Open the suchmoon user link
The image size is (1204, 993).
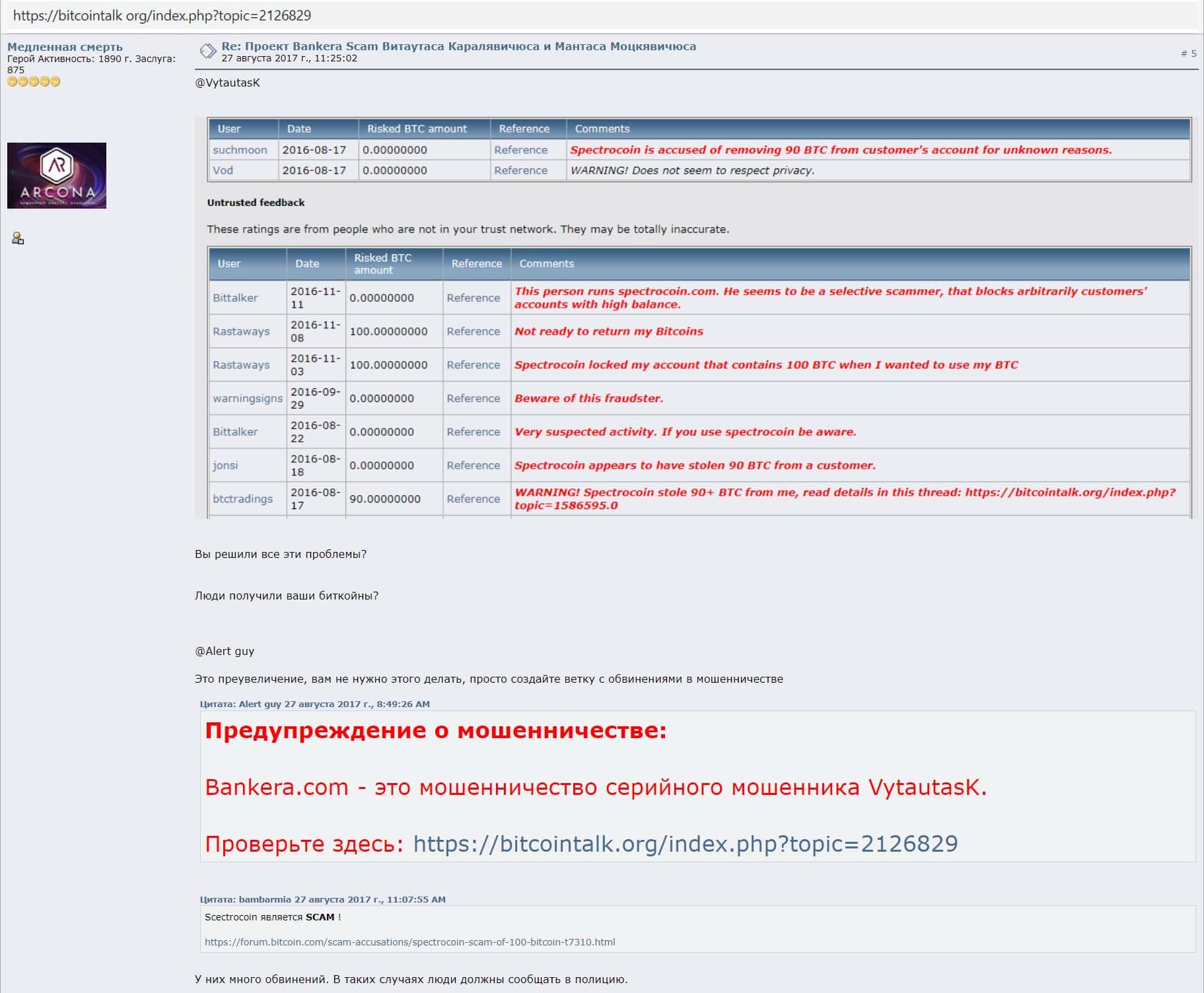point(240,150)
